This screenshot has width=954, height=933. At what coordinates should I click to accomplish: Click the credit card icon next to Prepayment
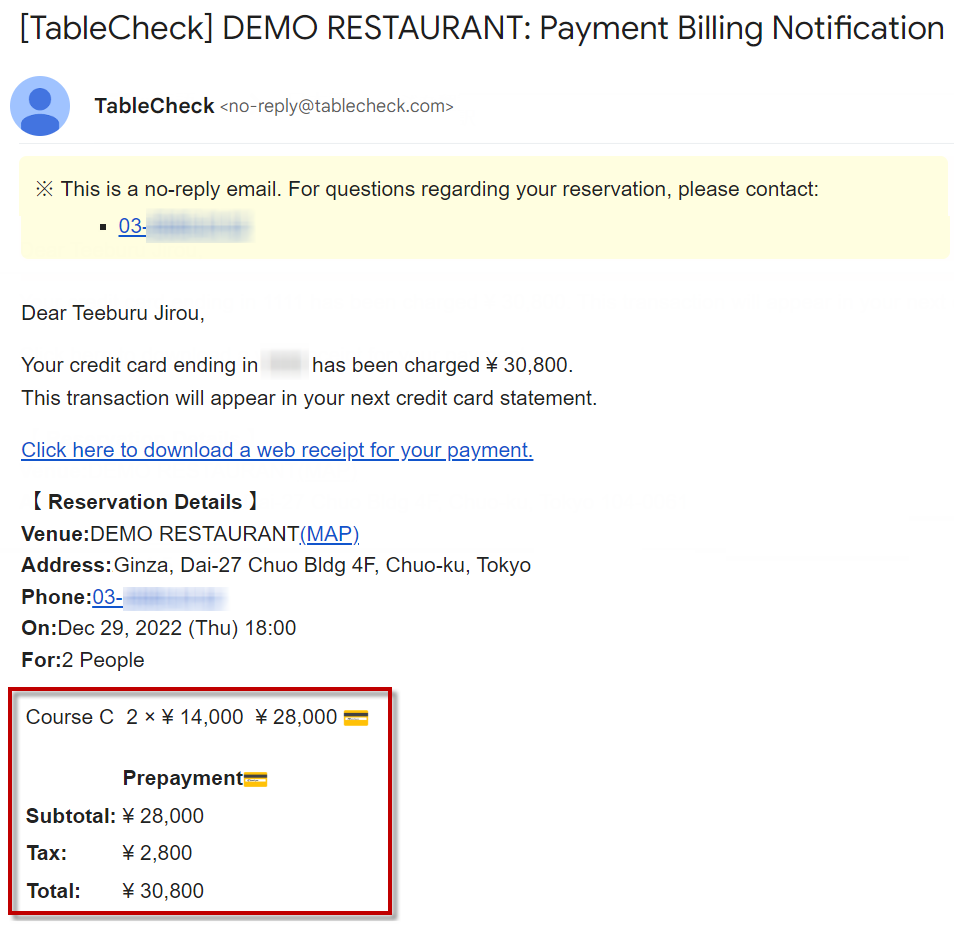(x=256, y=779)
